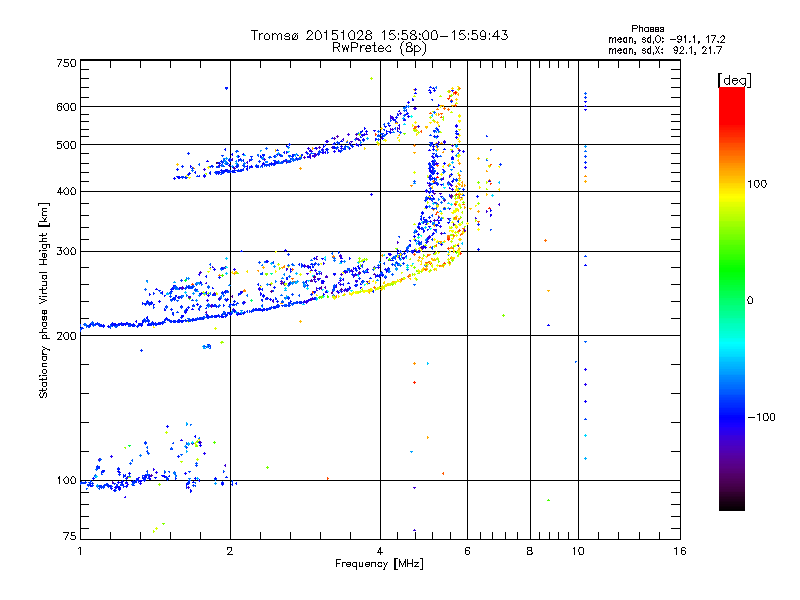This screenshot has height=600, width=800.
Task: Click the 'Frequency [MHz]' axis label
Action: point(379,564)
